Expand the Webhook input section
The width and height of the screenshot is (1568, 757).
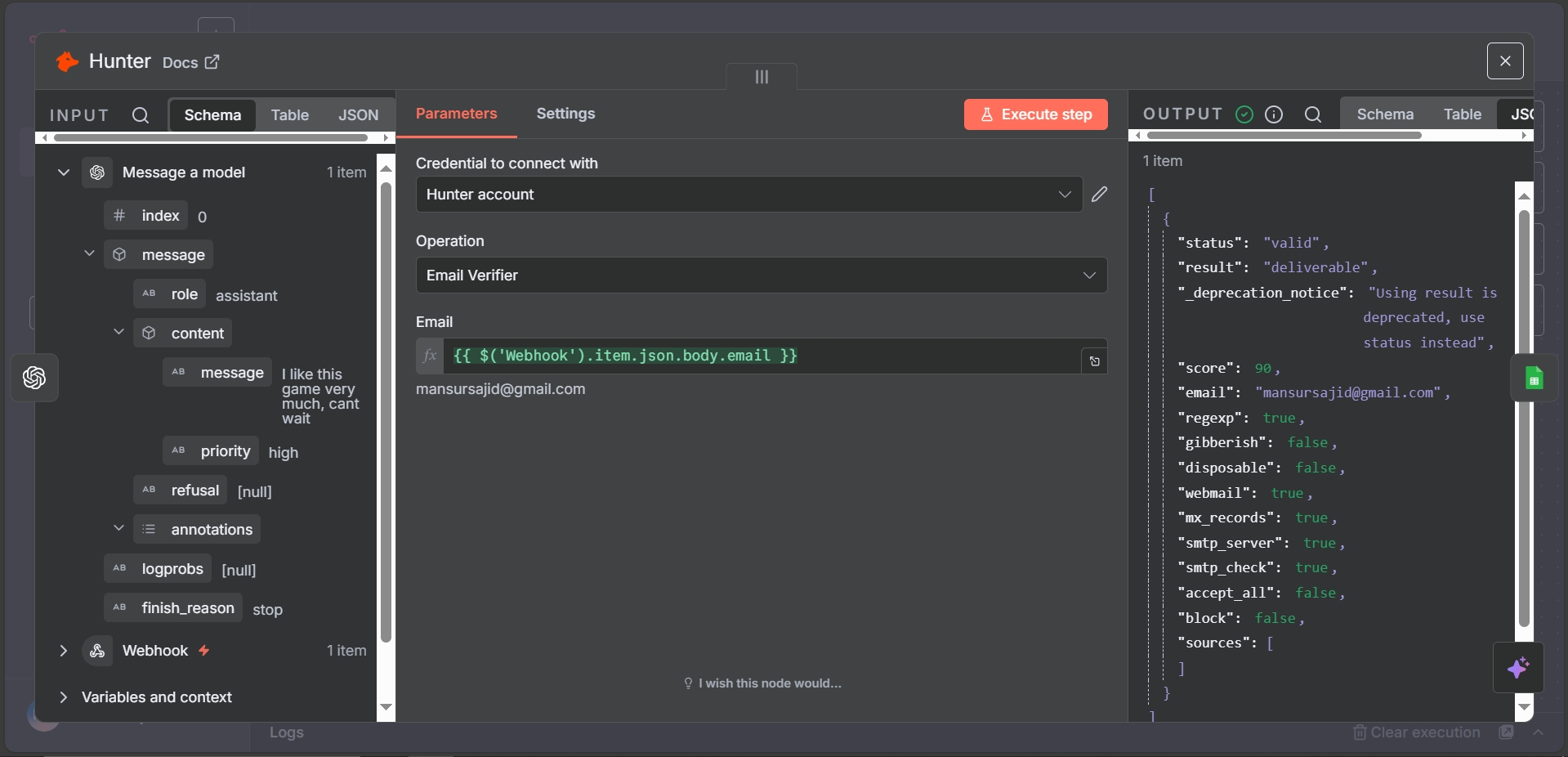[64, 651]
